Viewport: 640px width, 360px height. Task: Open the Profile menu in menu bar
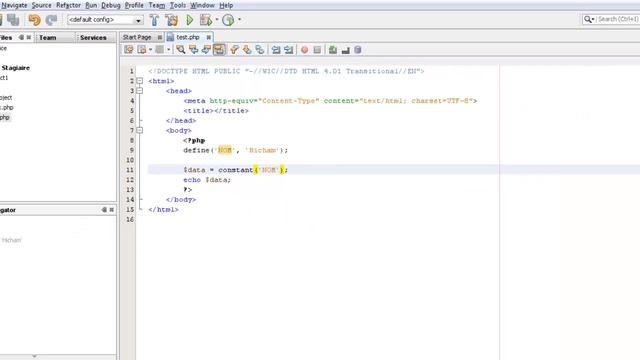point(134,5)
